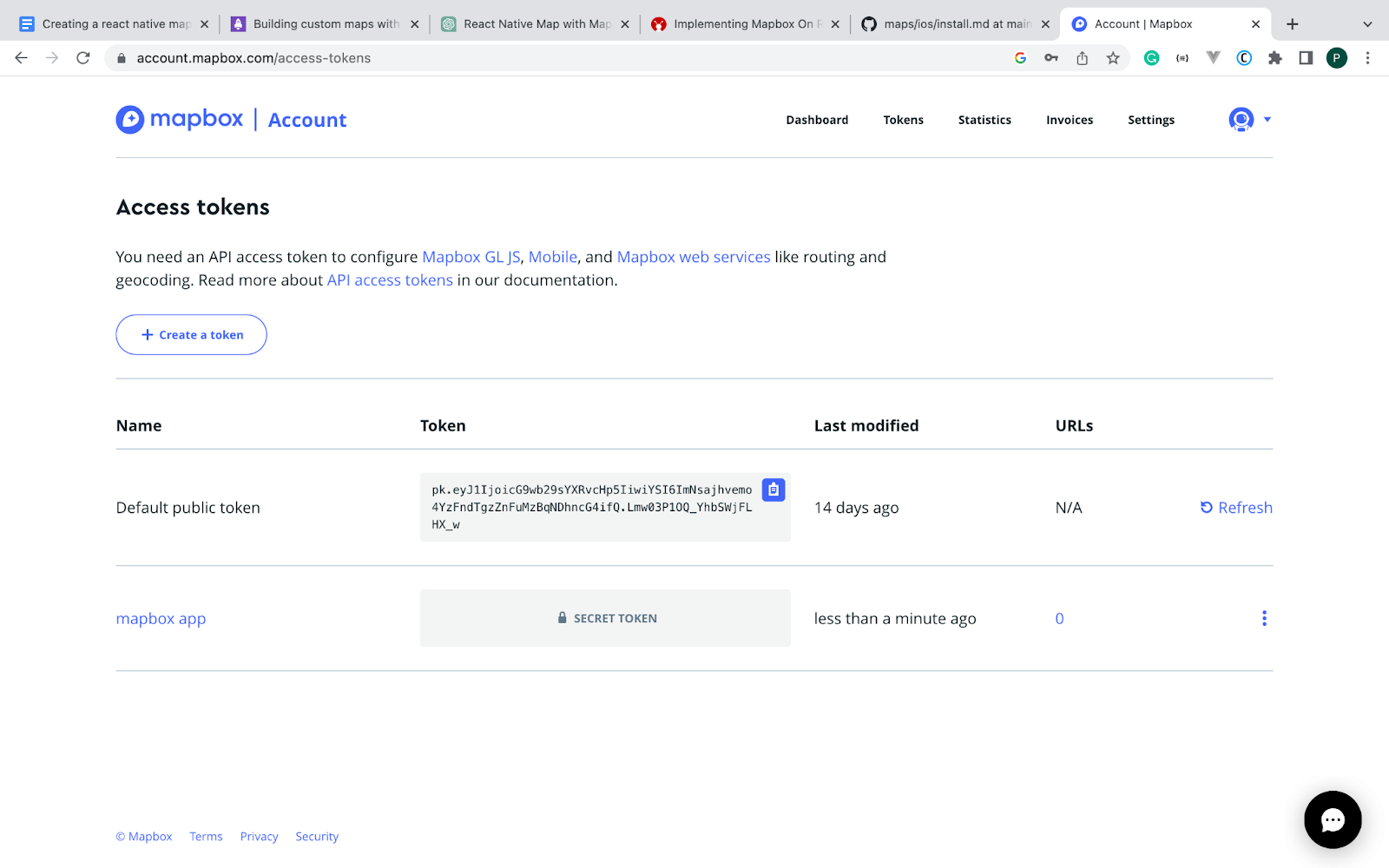Open the Settings nav item
This screenshot has height=868, width=1389.
[1151, 120]
